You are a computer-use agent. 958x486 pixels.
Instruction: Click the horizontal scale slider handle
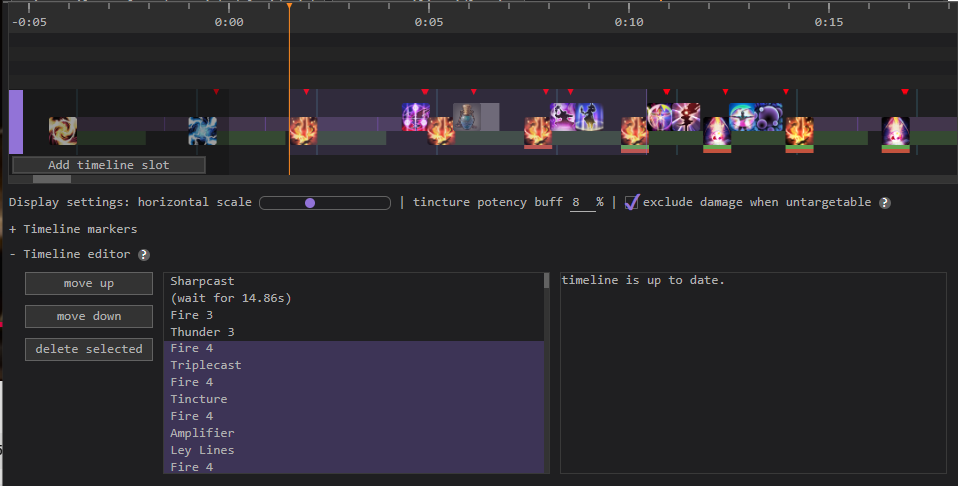(x=310, y=203)
